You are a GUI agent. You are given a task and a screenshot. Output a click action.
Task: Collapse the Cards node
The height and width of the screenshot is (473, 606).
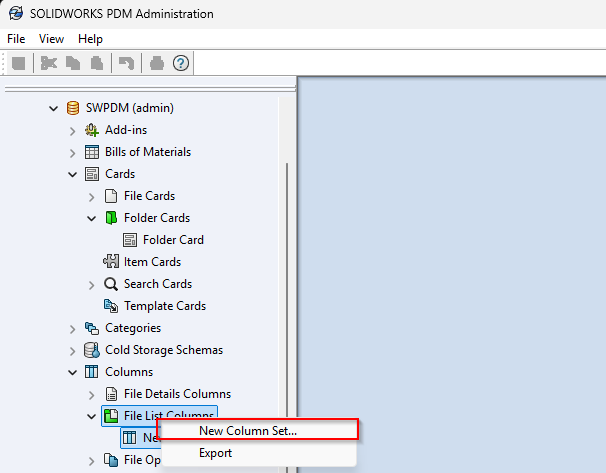pos(73,175)
